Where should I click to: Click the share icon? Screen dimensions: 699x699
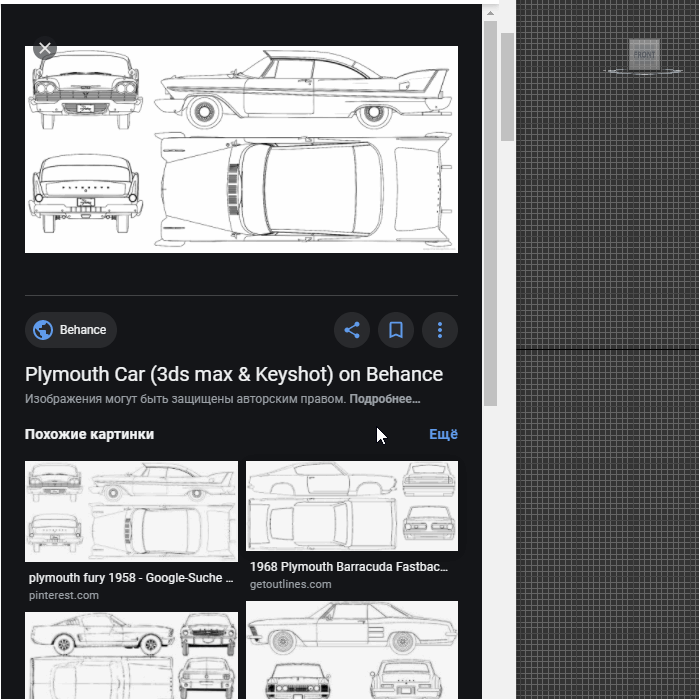352,330
